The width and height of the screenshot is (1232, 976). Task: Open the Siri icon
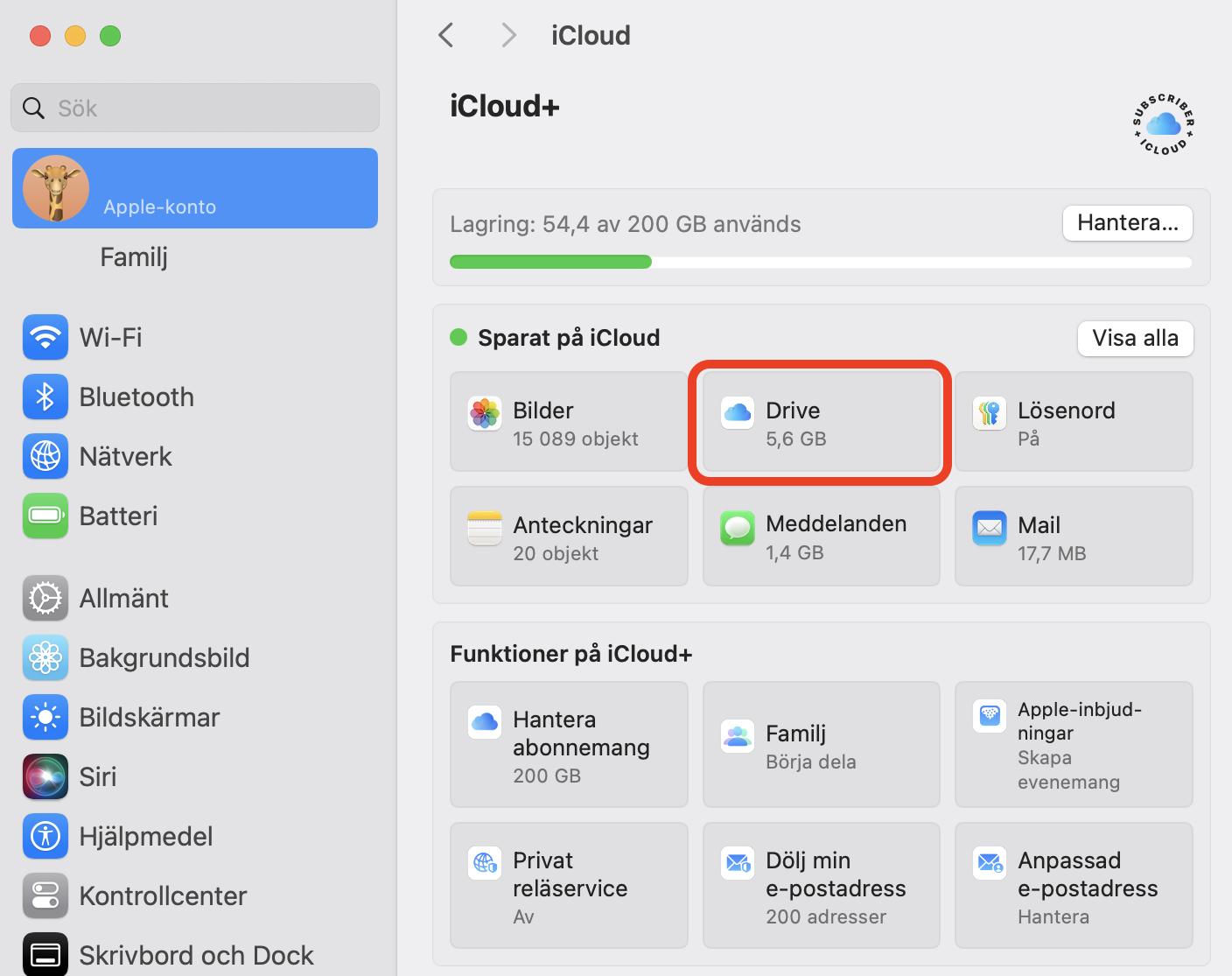[x=45, y=776]
